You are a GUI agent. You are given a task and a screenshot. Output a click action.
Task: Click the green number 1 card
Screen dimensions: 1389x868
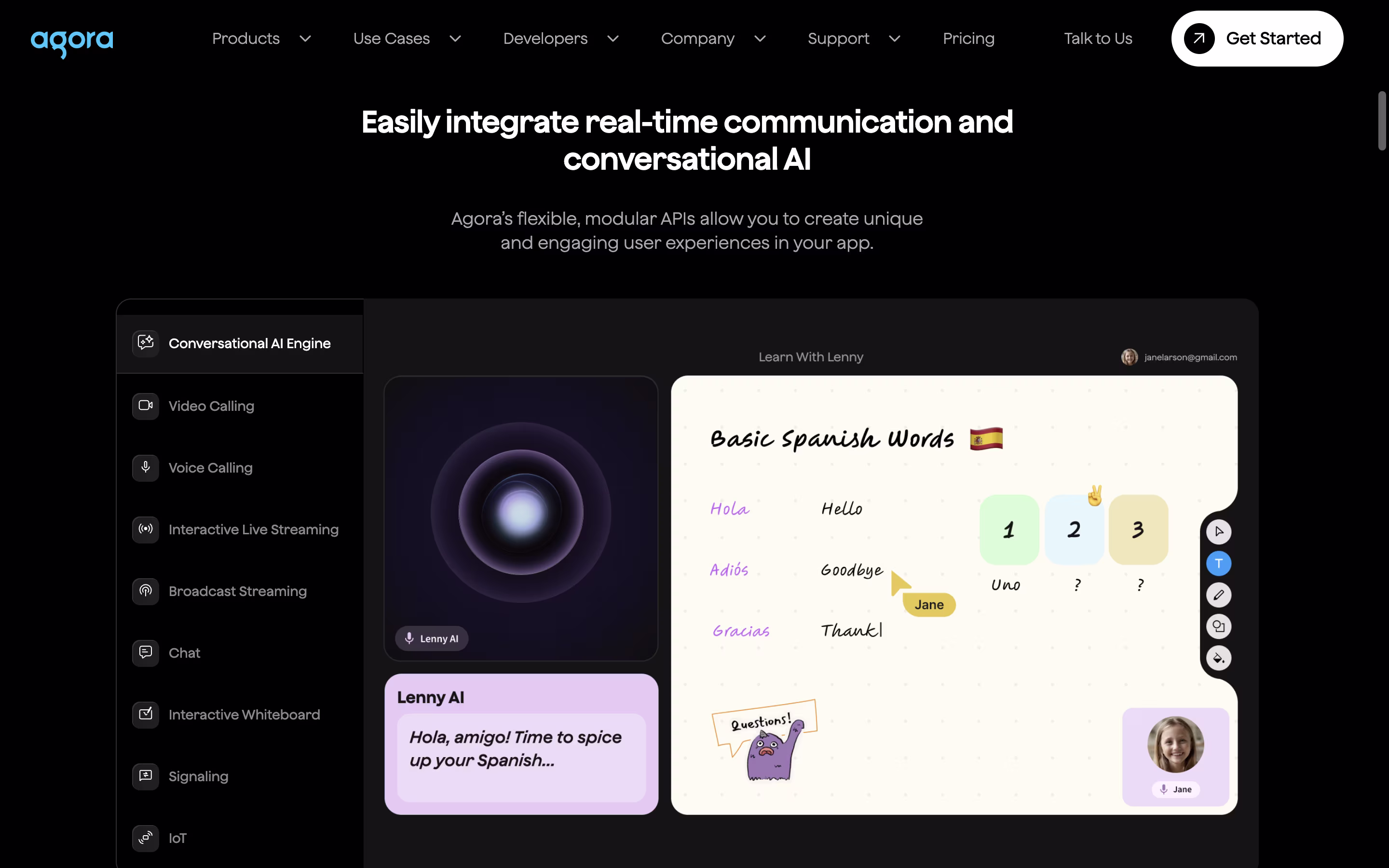(x=1009, y=529)
